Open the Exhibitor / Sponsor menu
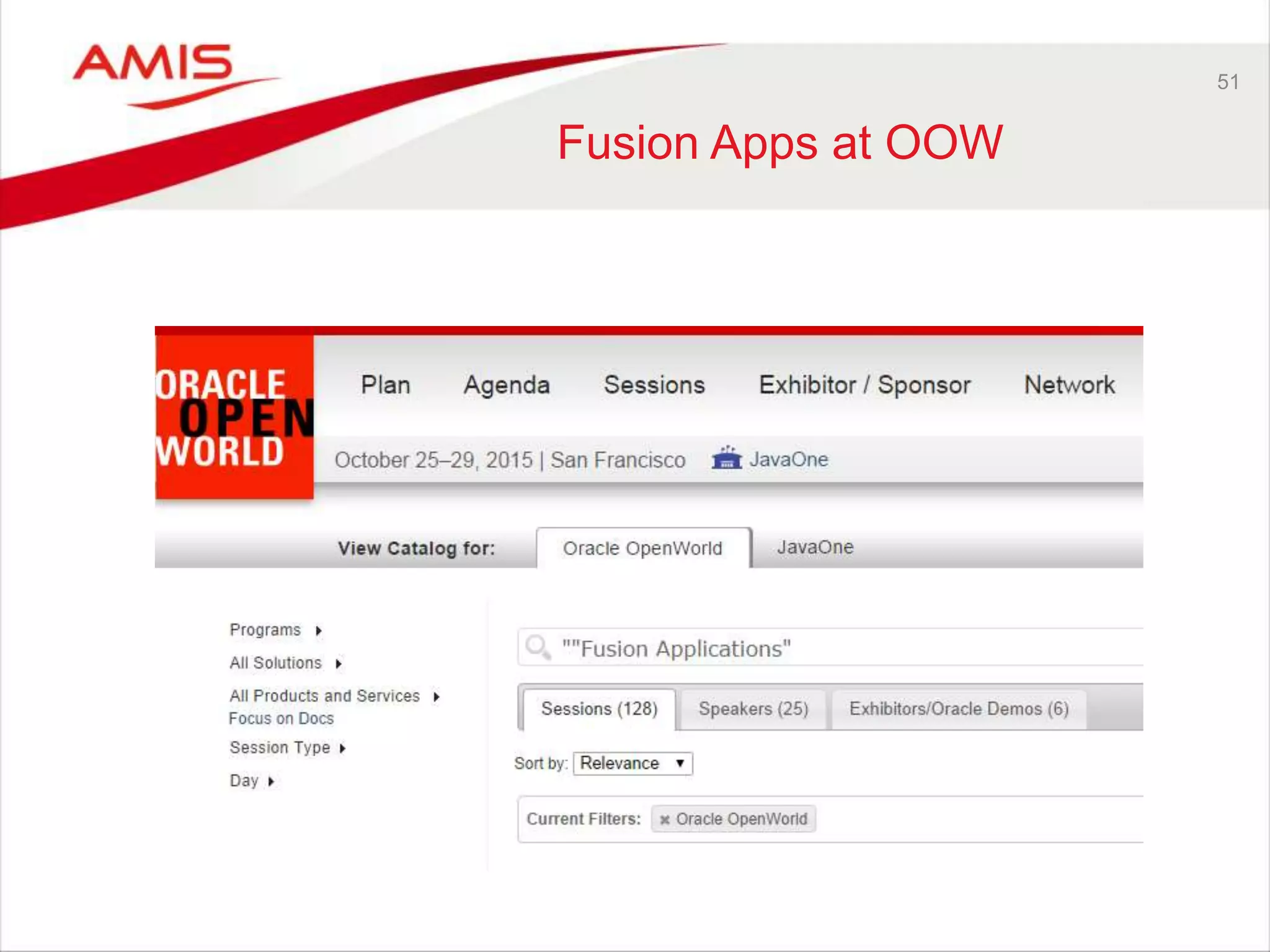This screenshot has height=952, width=1270. coord(864,385)
